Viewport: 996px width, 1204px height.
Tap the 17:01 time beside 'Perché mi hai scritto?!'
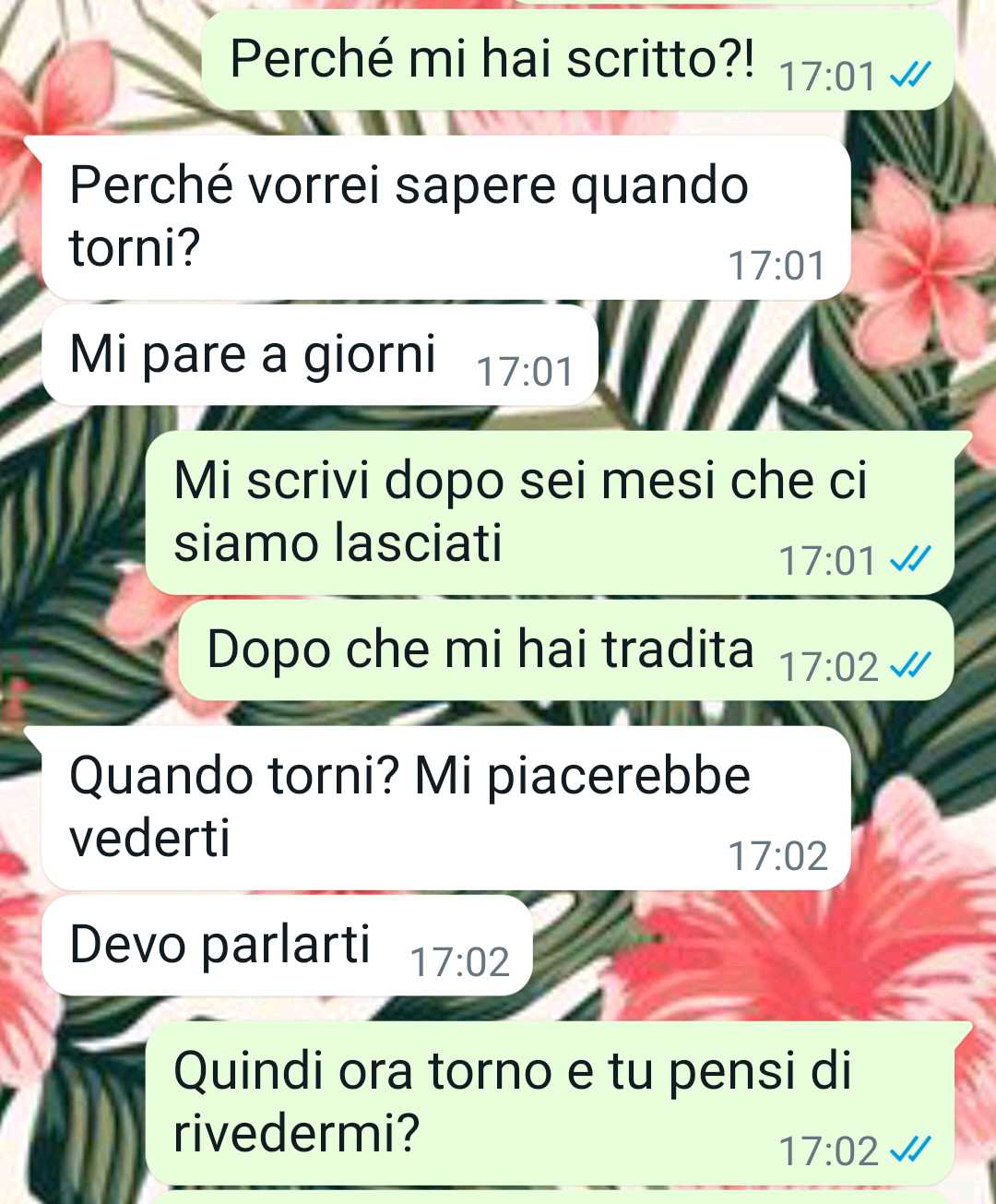tap(827, 77)
